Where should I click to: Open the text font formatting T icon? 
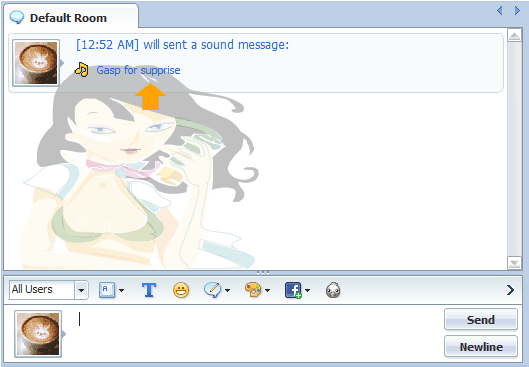point(149,290)
